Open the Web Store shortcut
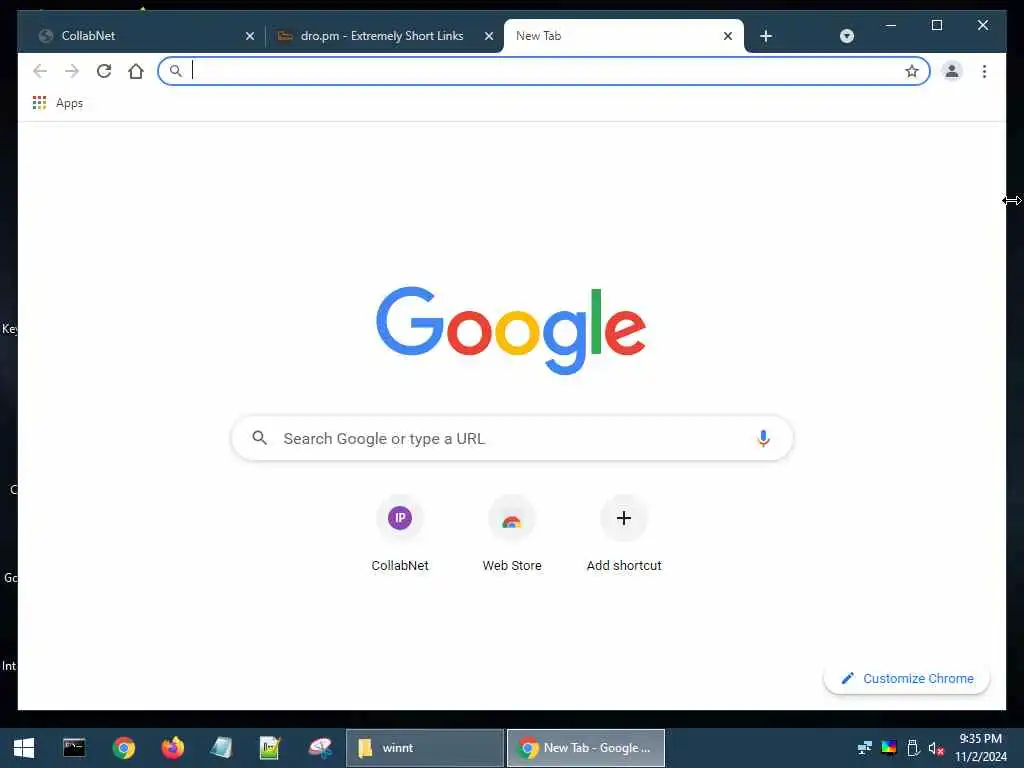Image resolution: width=1024 pixels, height=768 pixels. tap(512, 534)
